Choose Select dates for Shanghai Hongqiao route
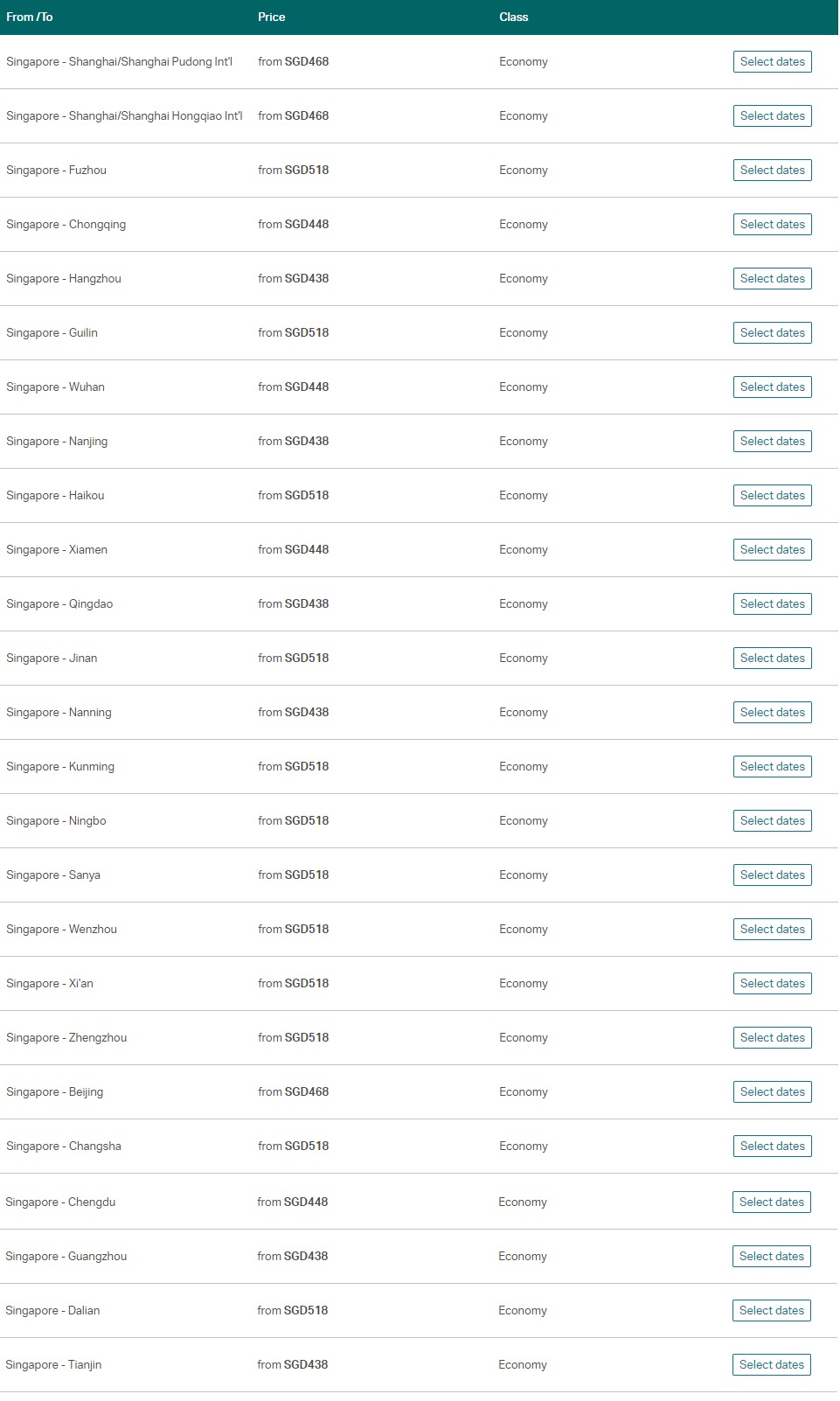Screen dimensions: 840x1401 coord(772,116)
